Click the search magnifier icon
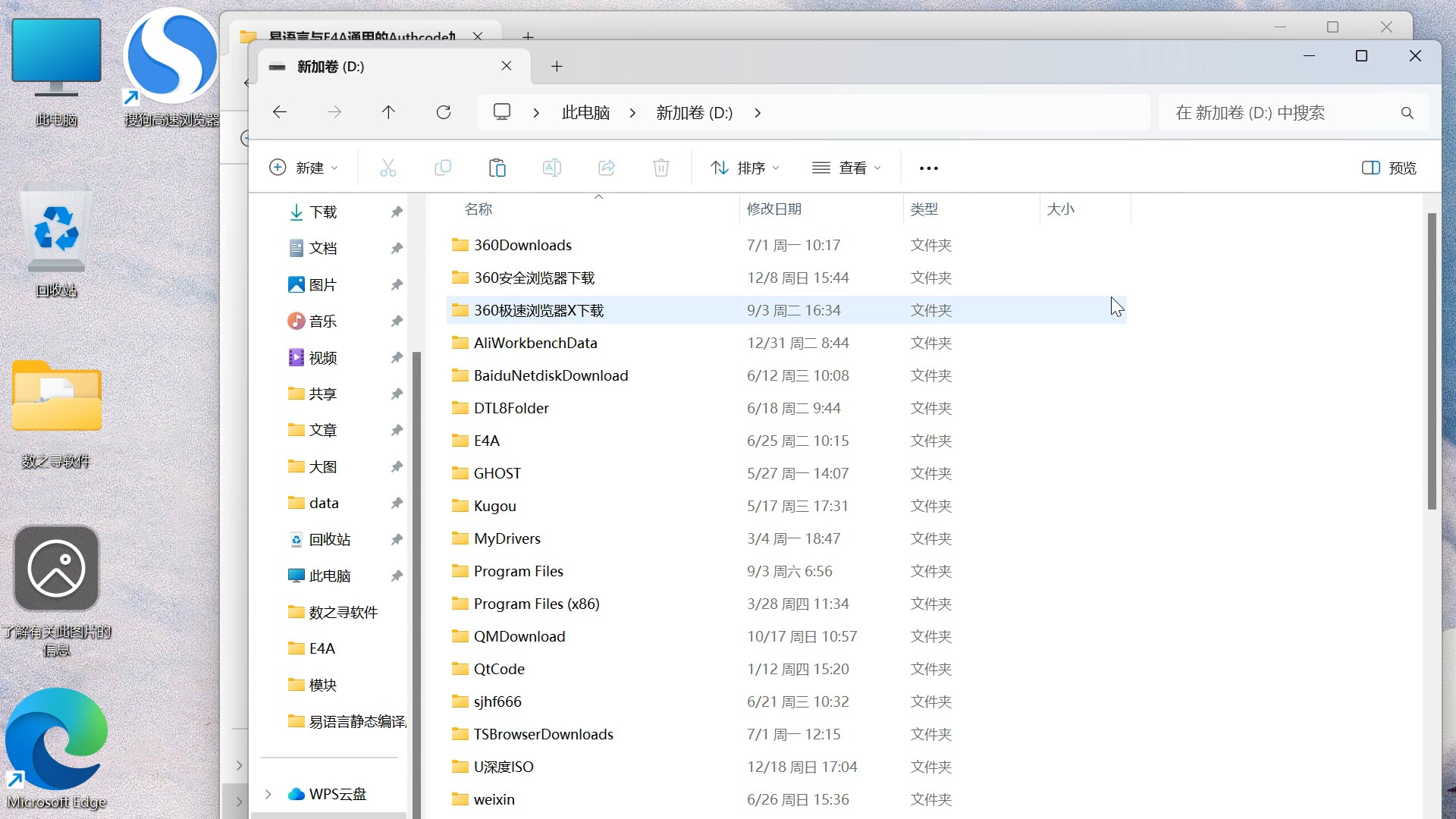Viewport: 1456px width, 819px height. (x=1407, y=113)
